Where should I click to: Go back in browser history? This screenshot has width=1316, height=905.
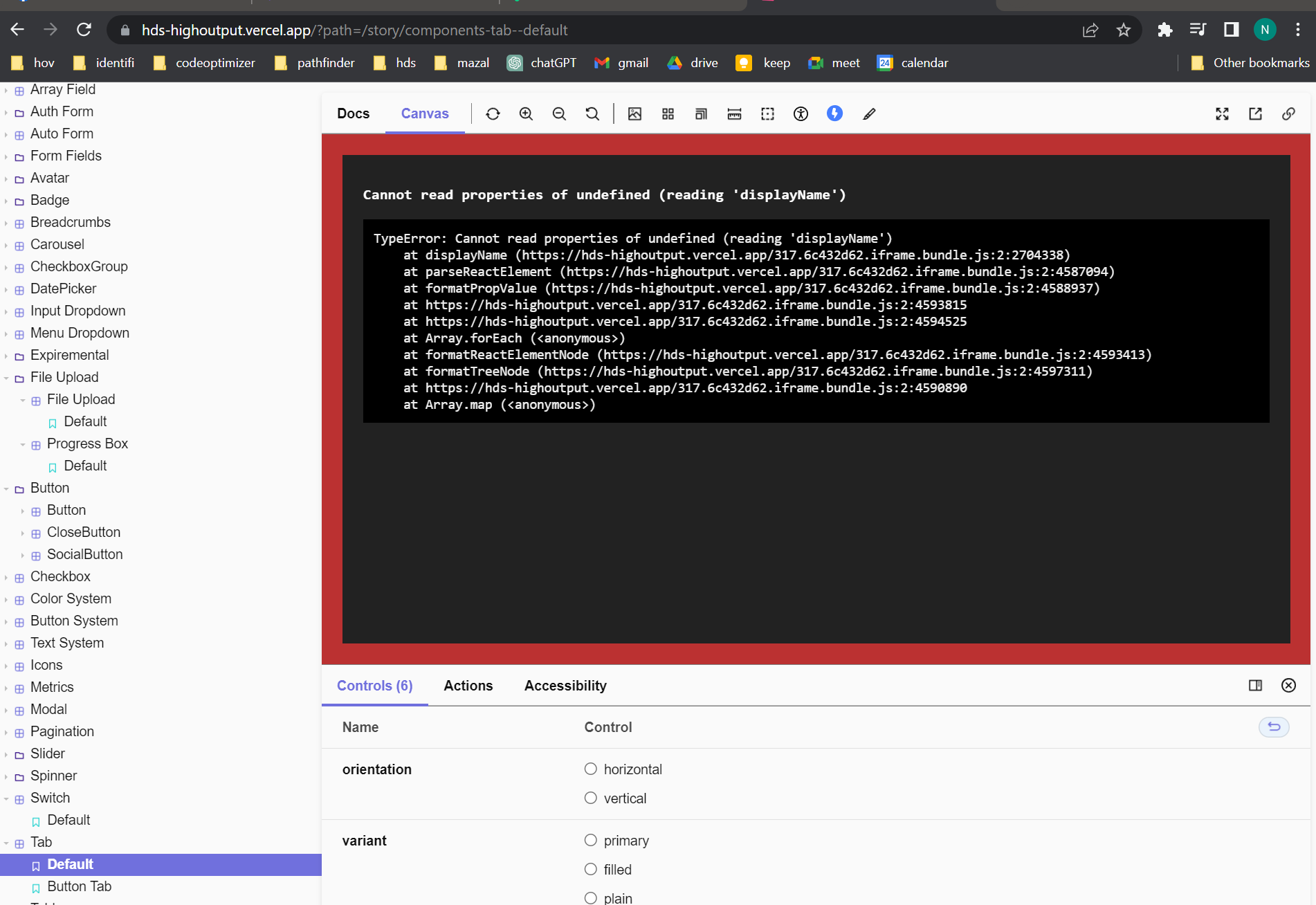(x=17, y=30)
